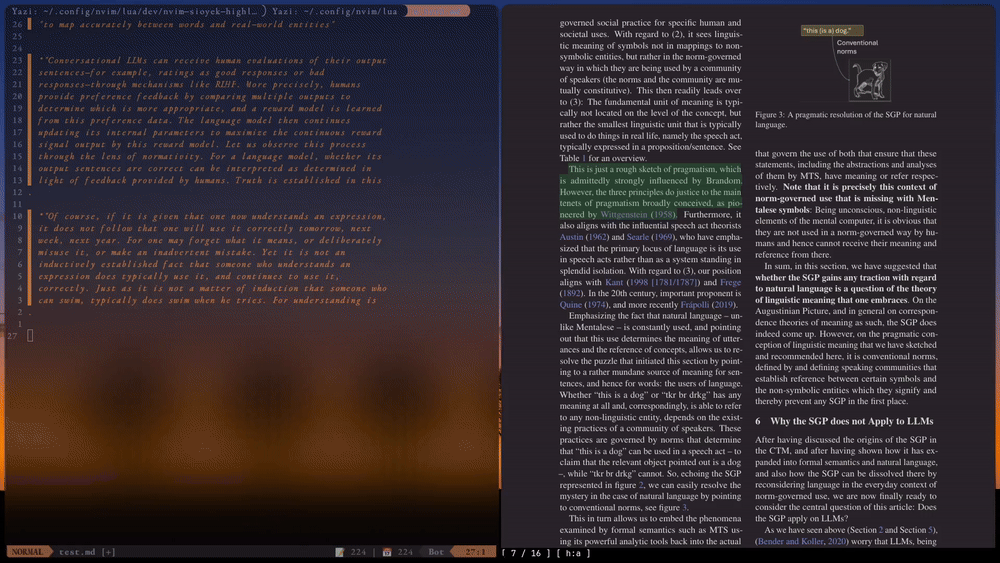Viewport: 1000px width, 563px height.
Task: Place cursor on line 'to map accurately between words'
Action: pyautogui.click(x=186, y=24)
